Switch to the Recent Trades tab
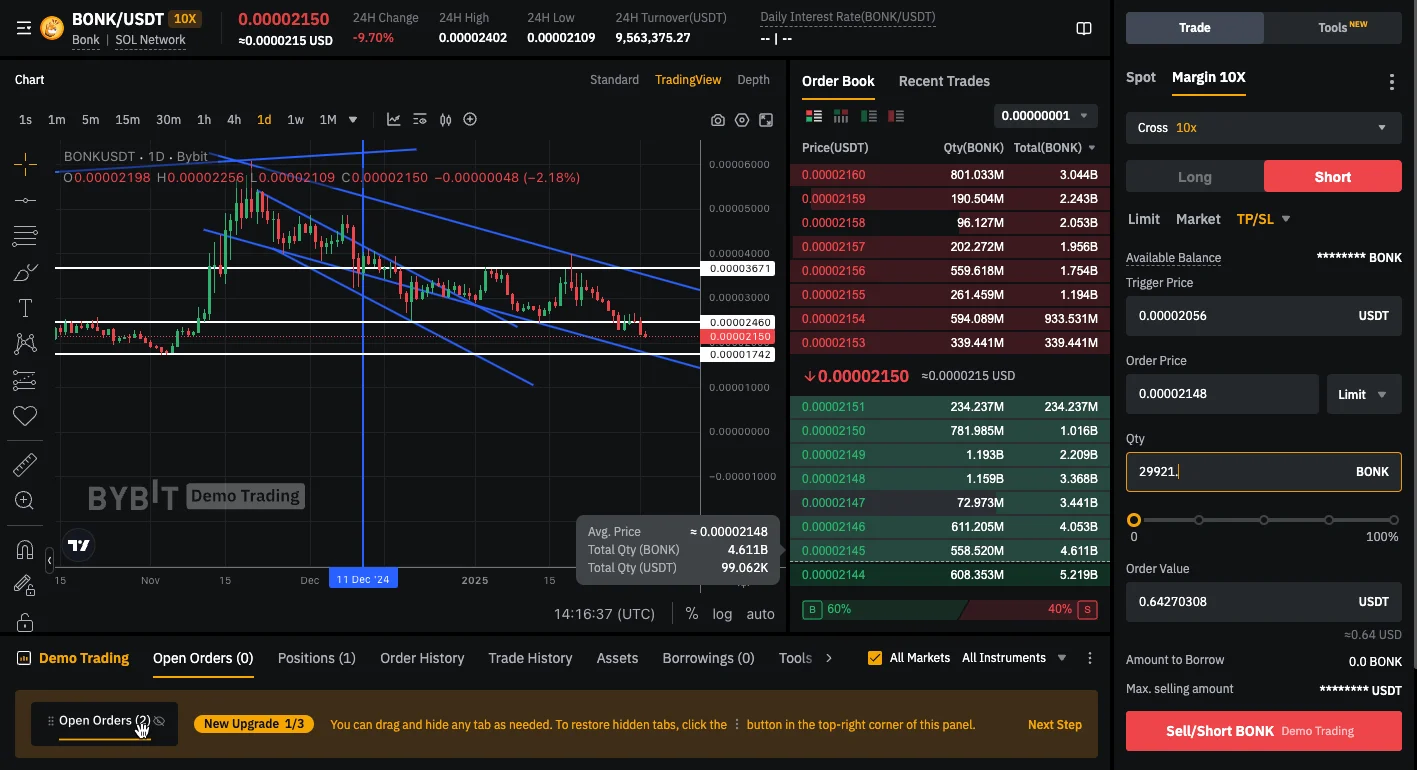Viewport: 1417px width, 770px height. click(944, 81)
